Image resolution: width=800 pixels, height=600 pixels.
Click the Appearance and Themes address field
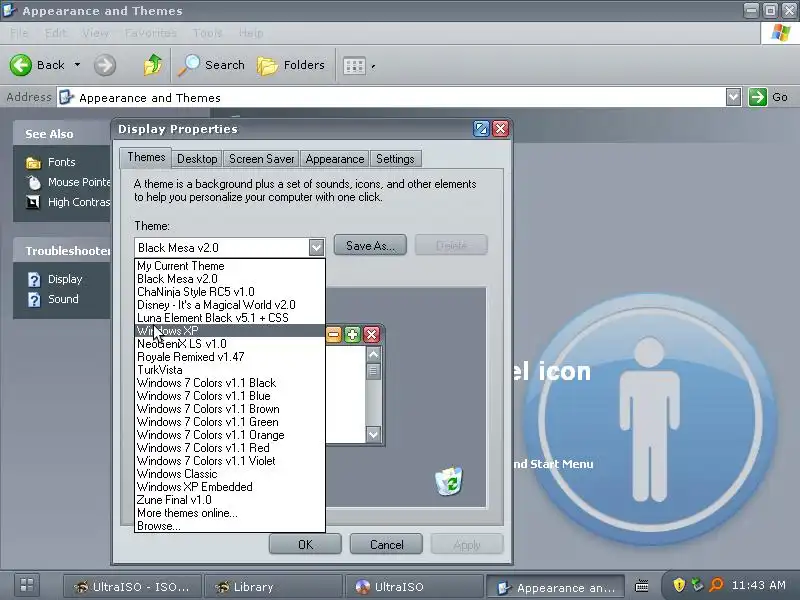392,97
